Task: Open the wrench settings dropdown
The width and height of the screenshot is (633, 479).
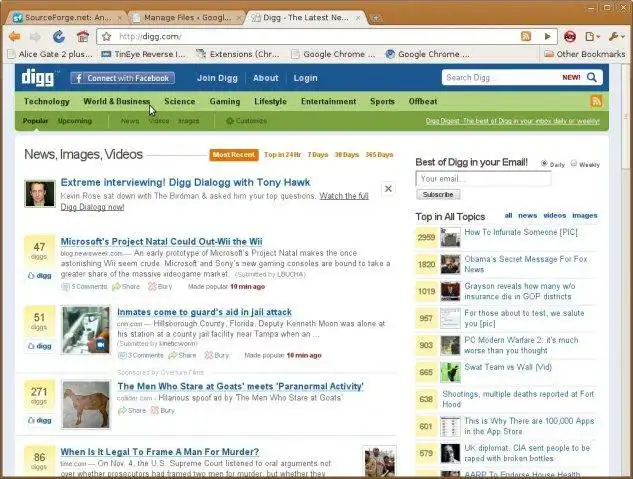Action: [x=616, y=37]
